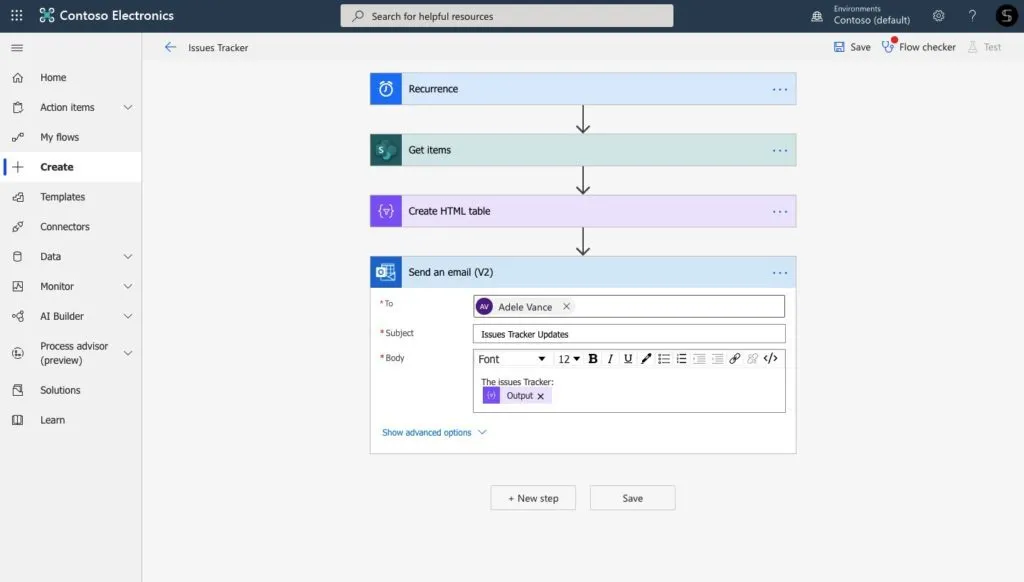
Task: Click the Issues Tracker flow title
Action: point(218,48)
